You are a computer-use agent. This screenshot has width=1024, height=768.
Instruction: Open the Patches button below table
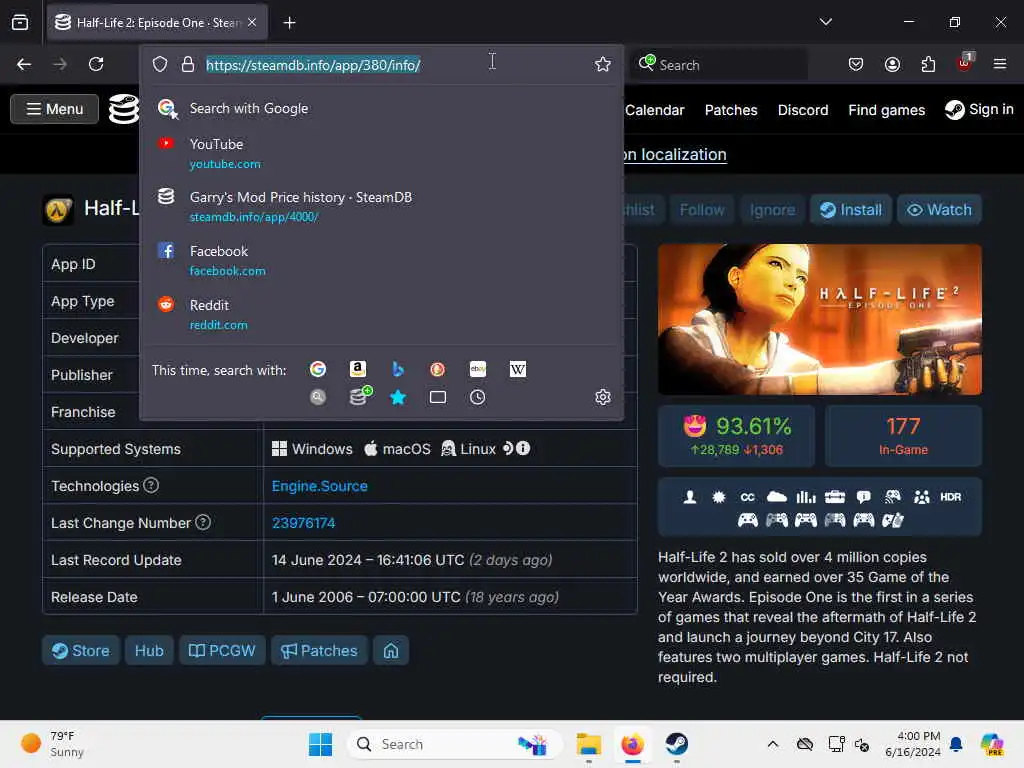pos(319,650)
